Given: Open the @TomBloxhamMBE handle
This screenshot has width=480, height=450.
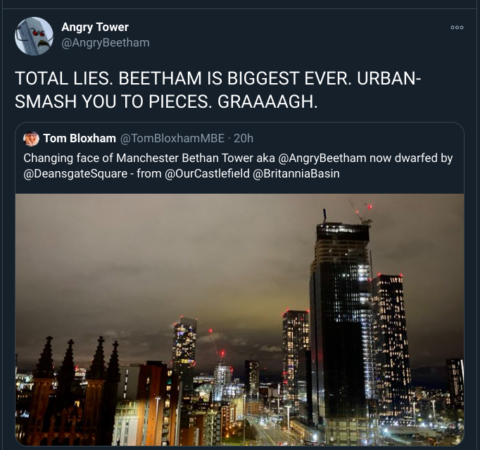Looking at the screenshot, I should click(x=172, y=138).
